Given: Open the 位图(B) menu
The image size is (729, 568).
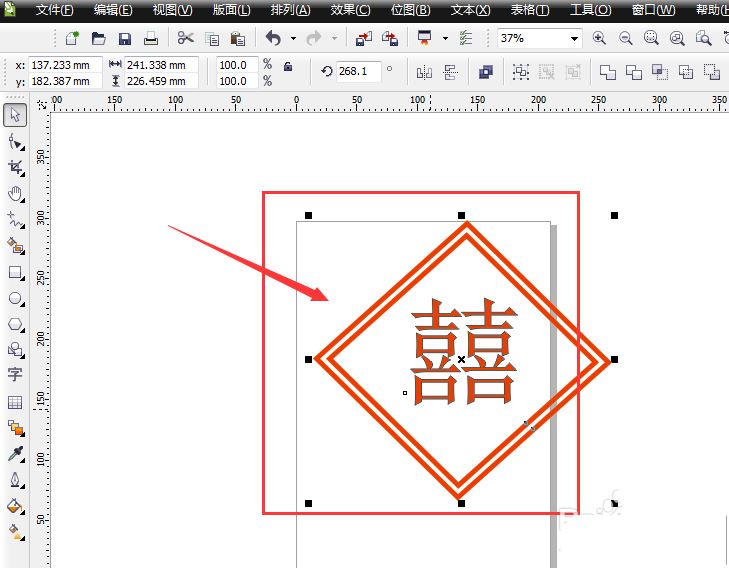Looking at the screenshot, I should tap(411, 10).
